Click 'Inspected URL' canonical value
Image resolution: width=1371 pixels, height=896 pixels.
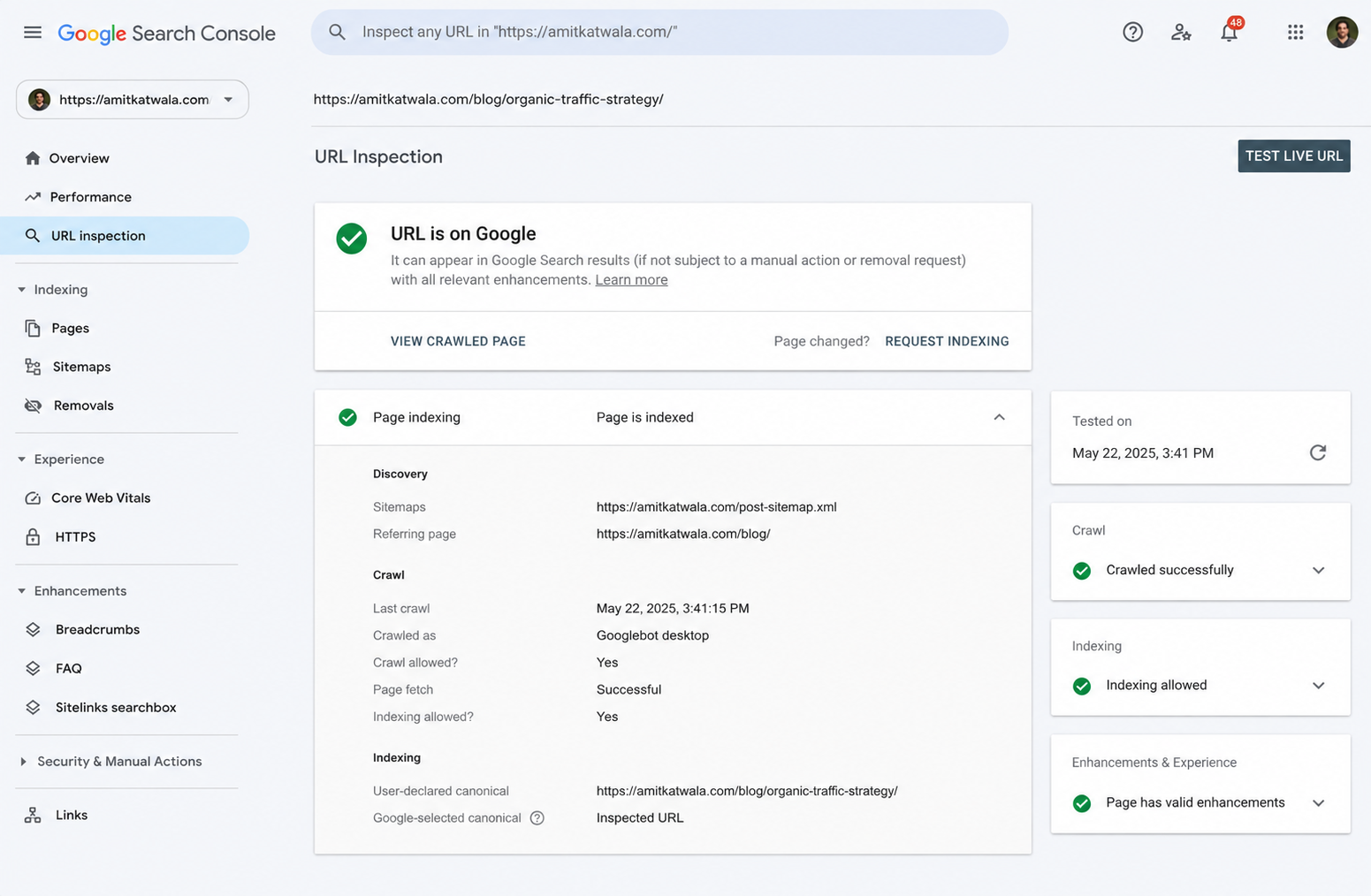point(640,817)
